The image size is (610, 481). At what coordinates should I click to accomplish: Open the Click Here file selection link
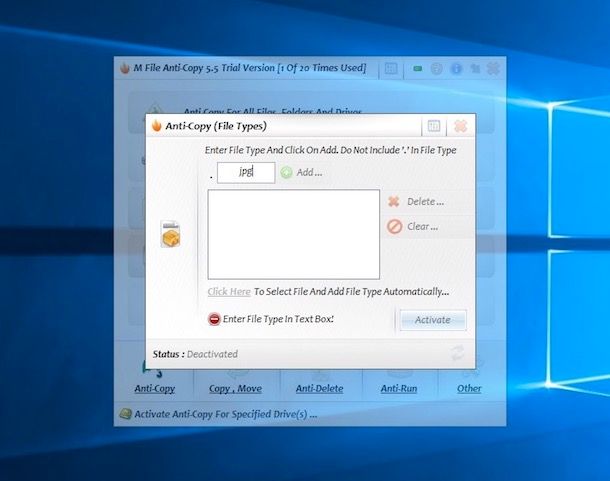[x=229, y=291]
